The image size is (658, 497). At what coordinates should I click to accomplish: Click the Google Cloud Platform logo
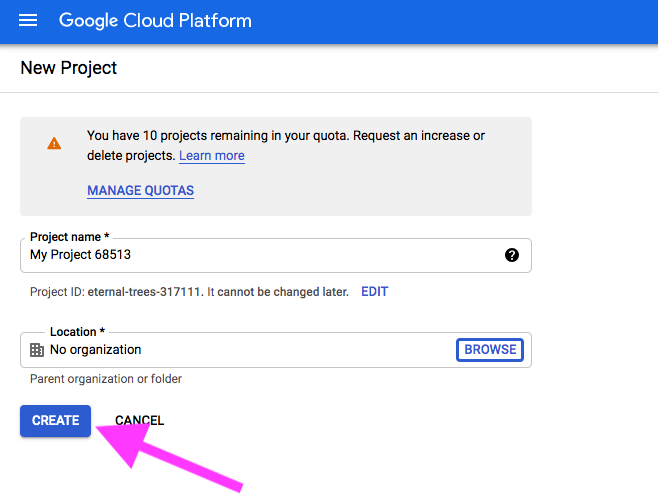[155, 21]
